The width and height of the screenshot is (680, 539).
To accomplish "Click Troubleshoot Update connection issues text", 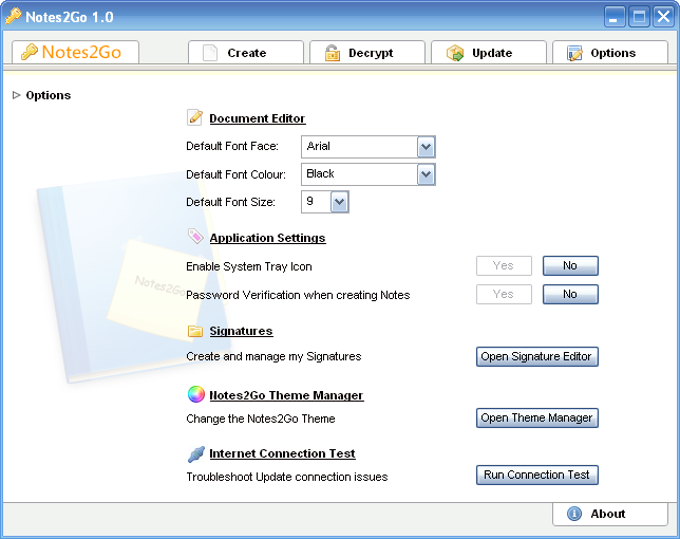I will pyautogui.click(x=287, y=477).
